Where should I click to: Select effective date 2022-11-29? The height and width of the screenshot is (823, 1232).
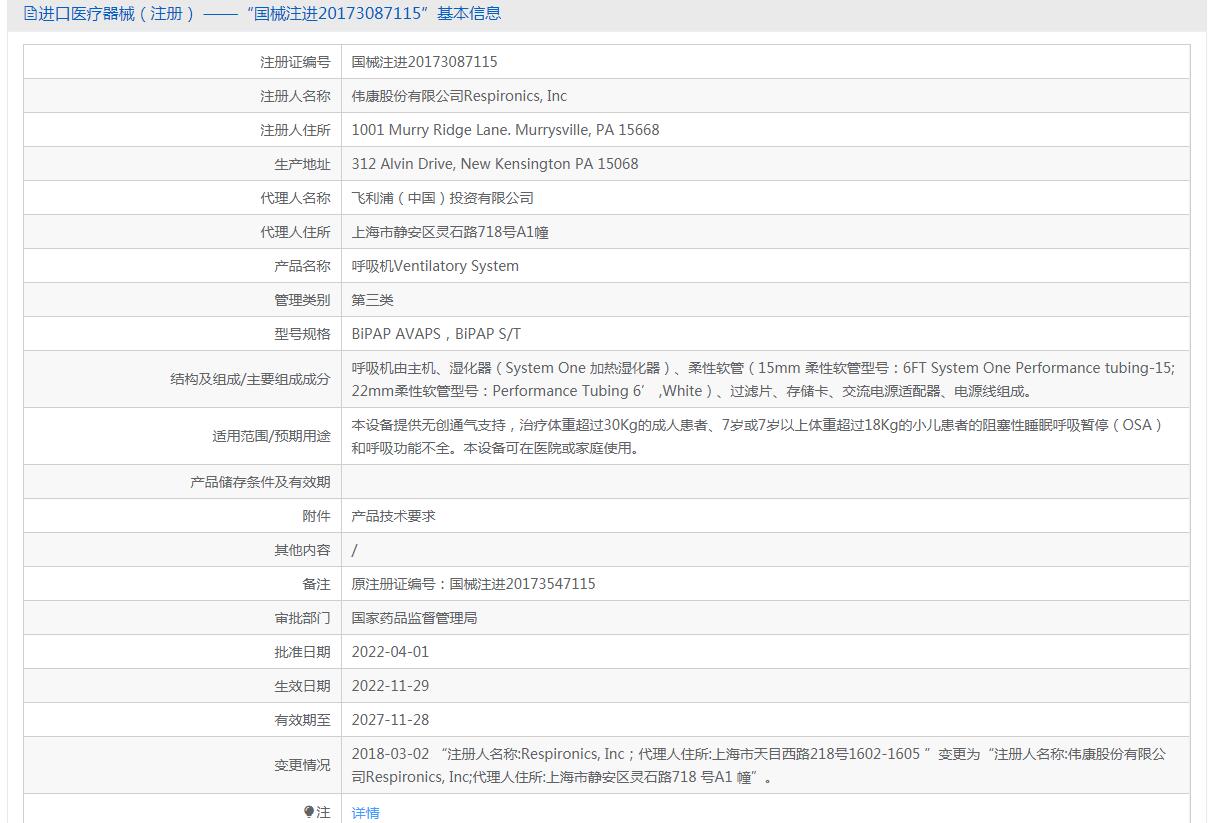point(390,686)
